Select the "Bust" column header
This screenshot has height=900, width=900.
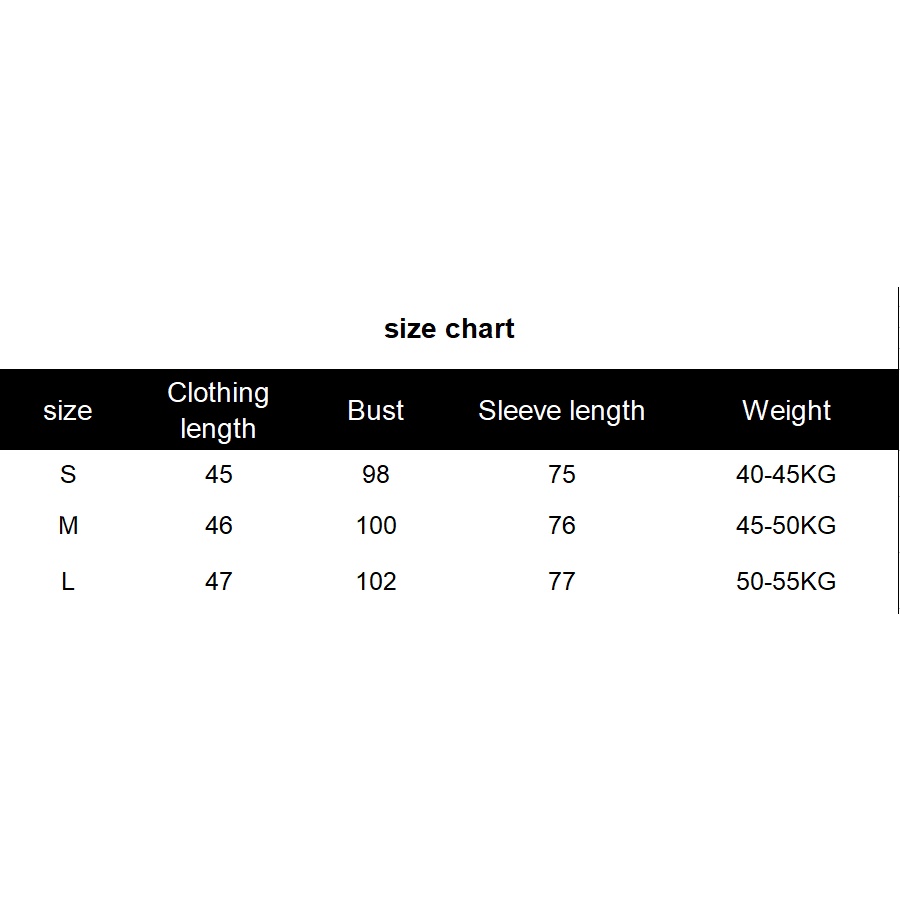click(x=376, y=411)
